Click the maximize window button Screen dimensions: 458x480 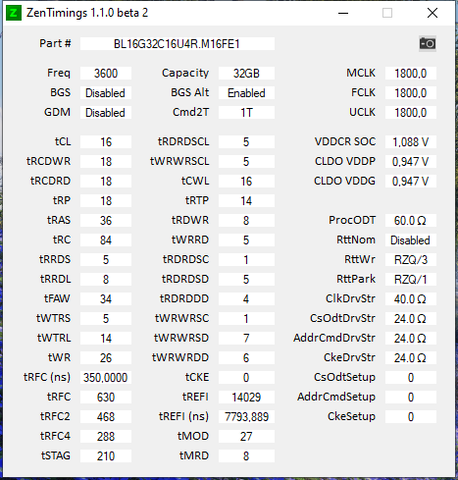(x=387, y=13)
